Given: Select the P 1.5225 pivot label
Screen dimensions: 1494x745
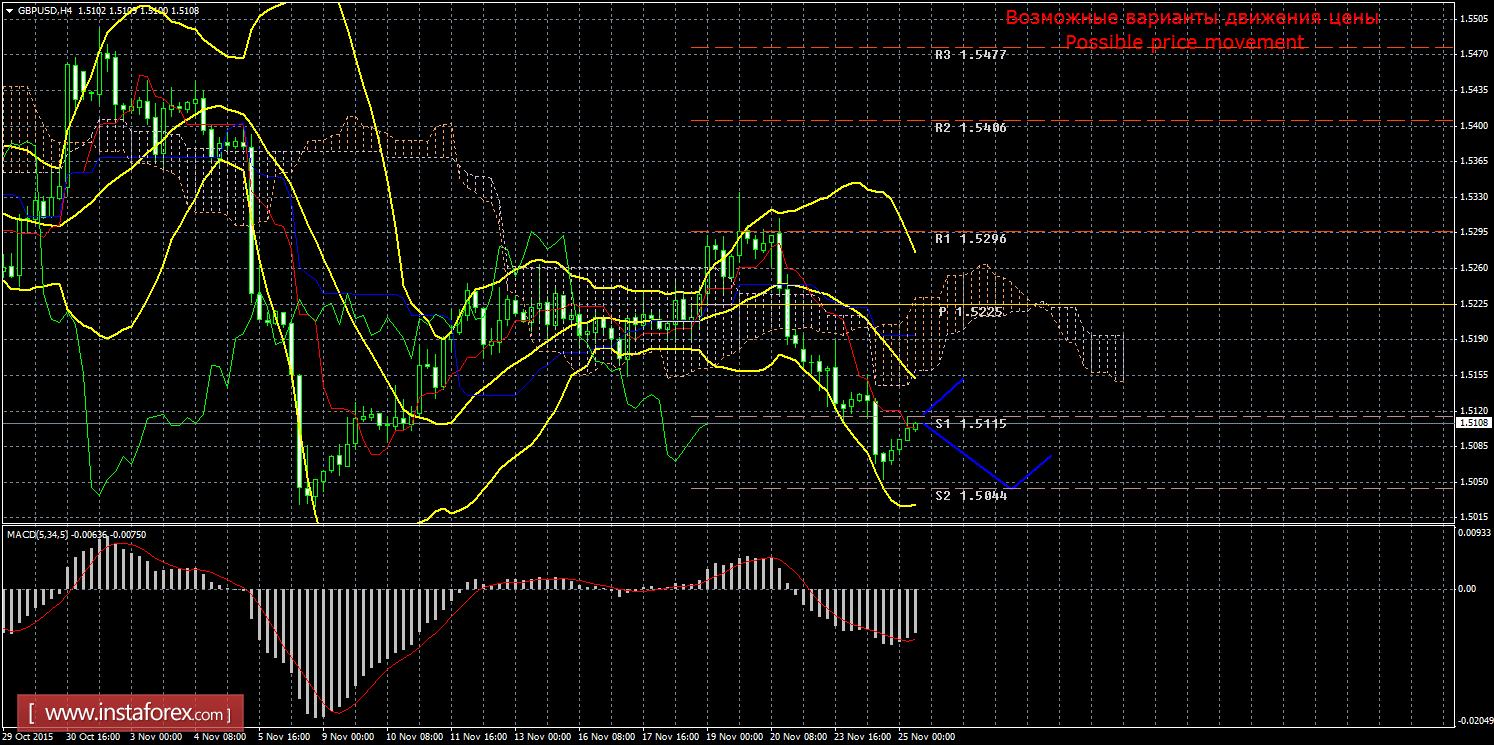Looking at the screenshot, I should 970,312.
